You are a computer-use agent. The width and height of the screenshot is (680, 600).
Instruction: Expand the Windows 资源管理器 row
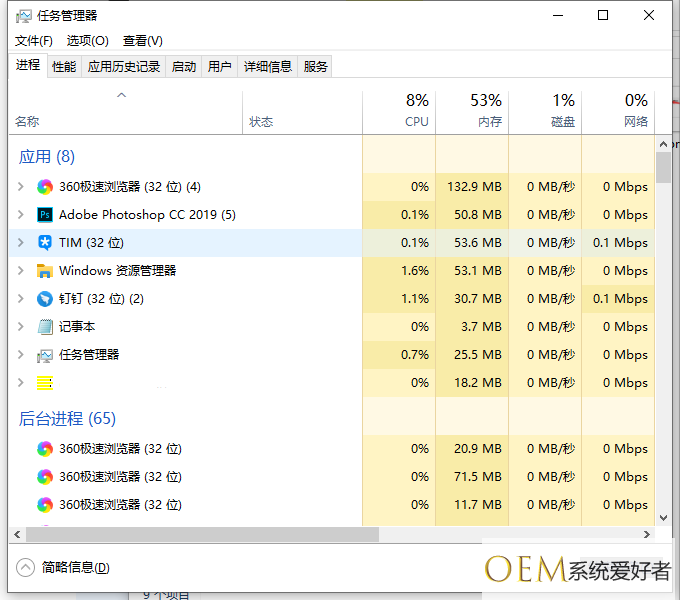[x=21, y=271]
